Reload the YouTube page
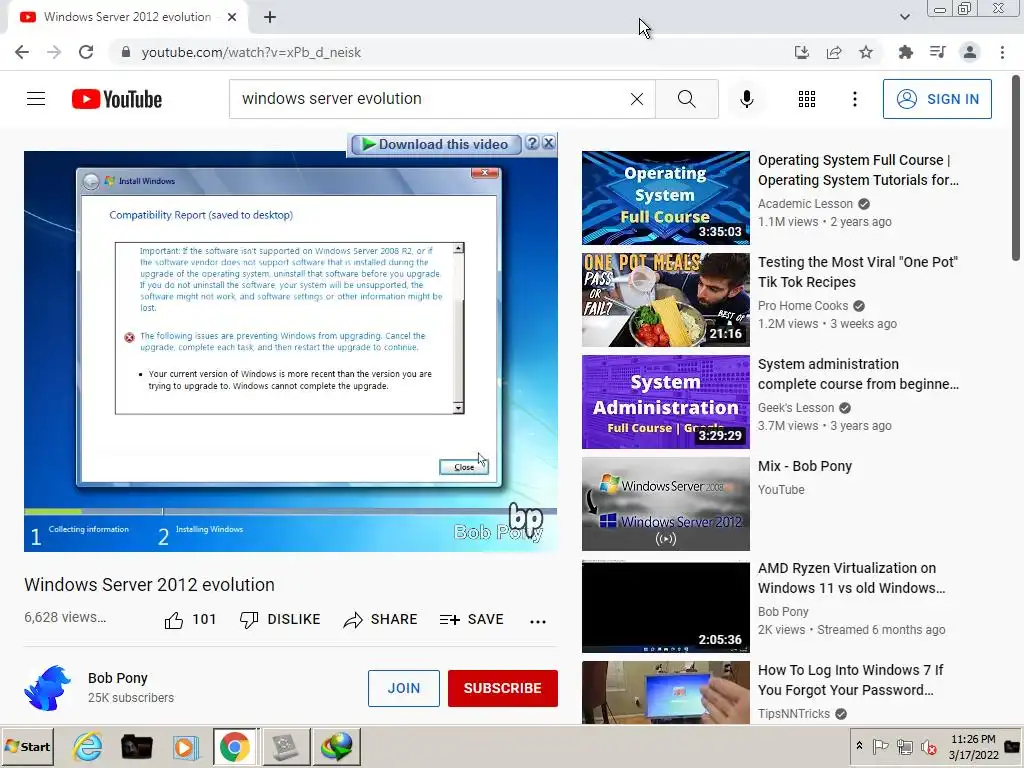This screenshot has width=1024, height=768. click(86, 52)
